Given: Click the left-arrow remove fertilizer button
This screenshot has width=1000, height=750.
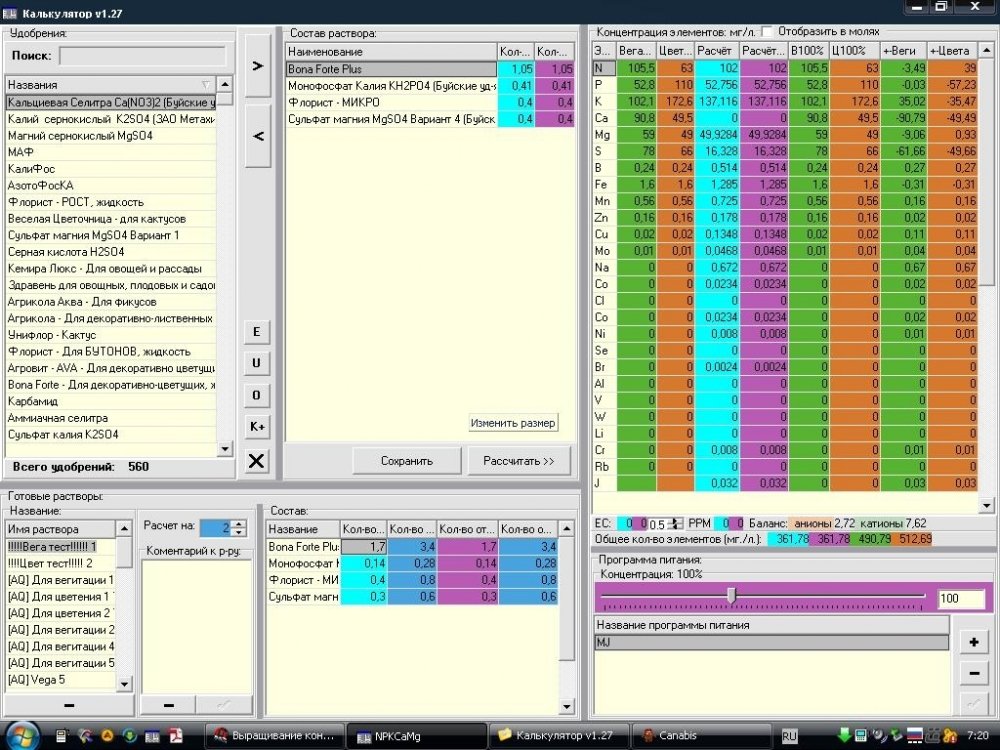Looking at the screenshot, I should (x=258, y=135).
